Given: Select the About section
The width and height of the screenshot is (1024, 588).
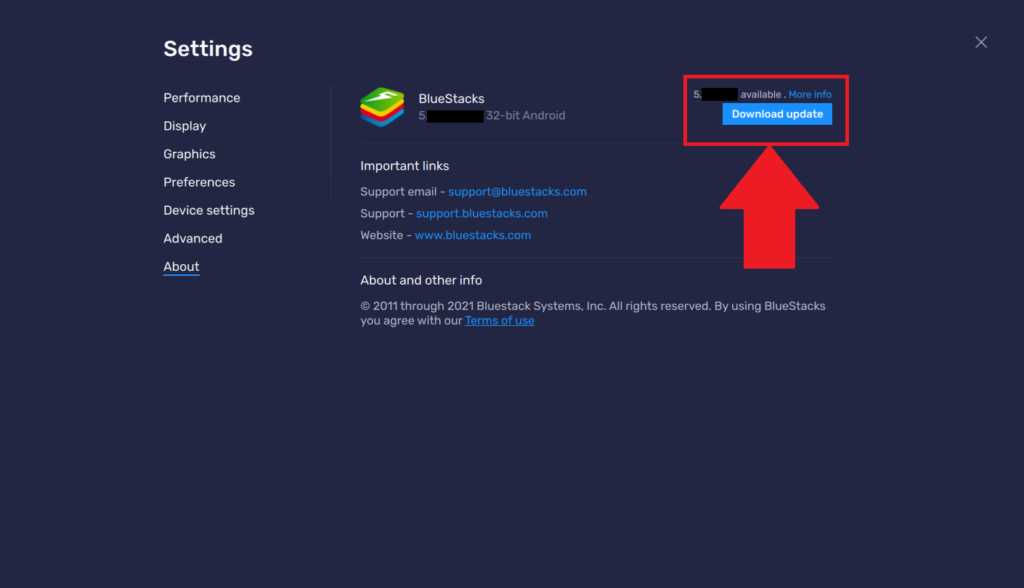Looking at the screenshot, I should click(x=182, y=267).
